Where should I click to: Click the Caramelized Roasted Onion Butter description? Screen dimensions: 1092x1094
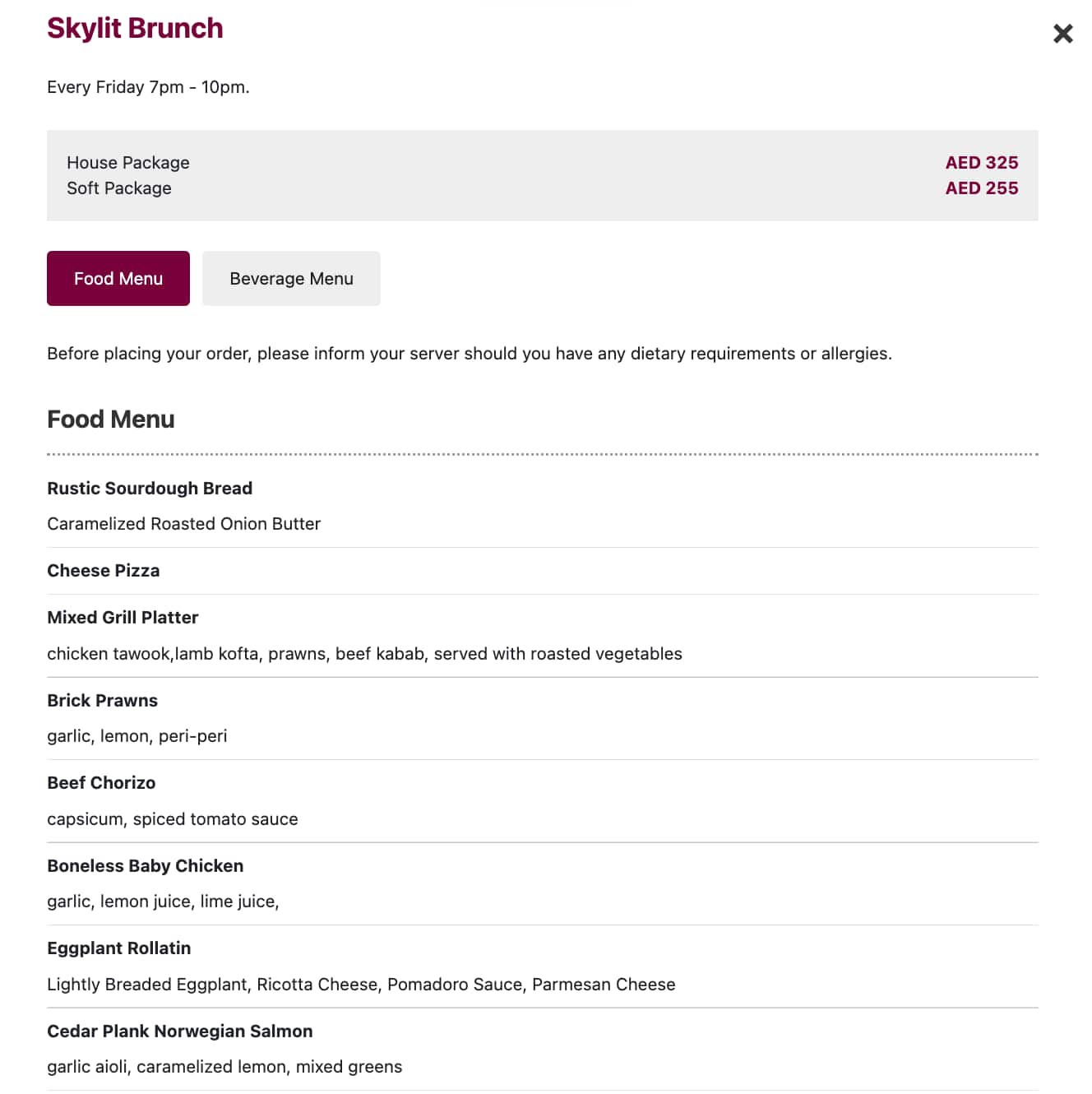(x=183, y=523)
